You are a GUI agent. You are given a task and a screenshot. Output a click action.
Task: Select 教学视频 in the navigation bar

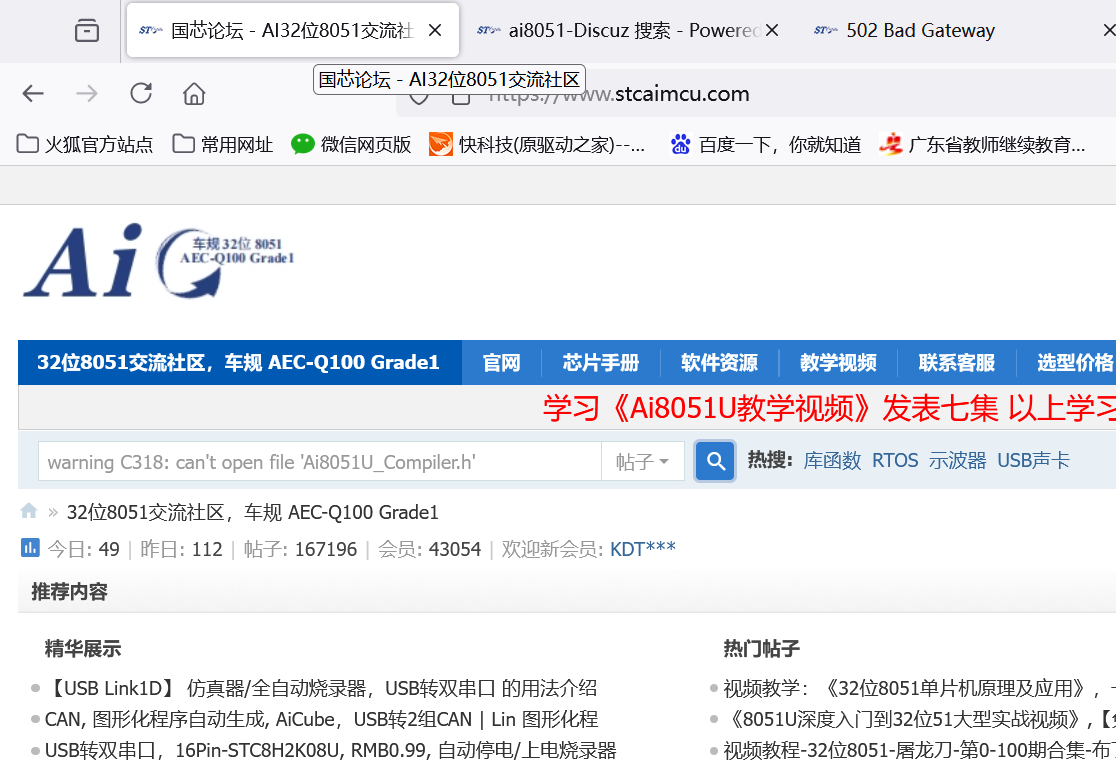click(838, 362)
